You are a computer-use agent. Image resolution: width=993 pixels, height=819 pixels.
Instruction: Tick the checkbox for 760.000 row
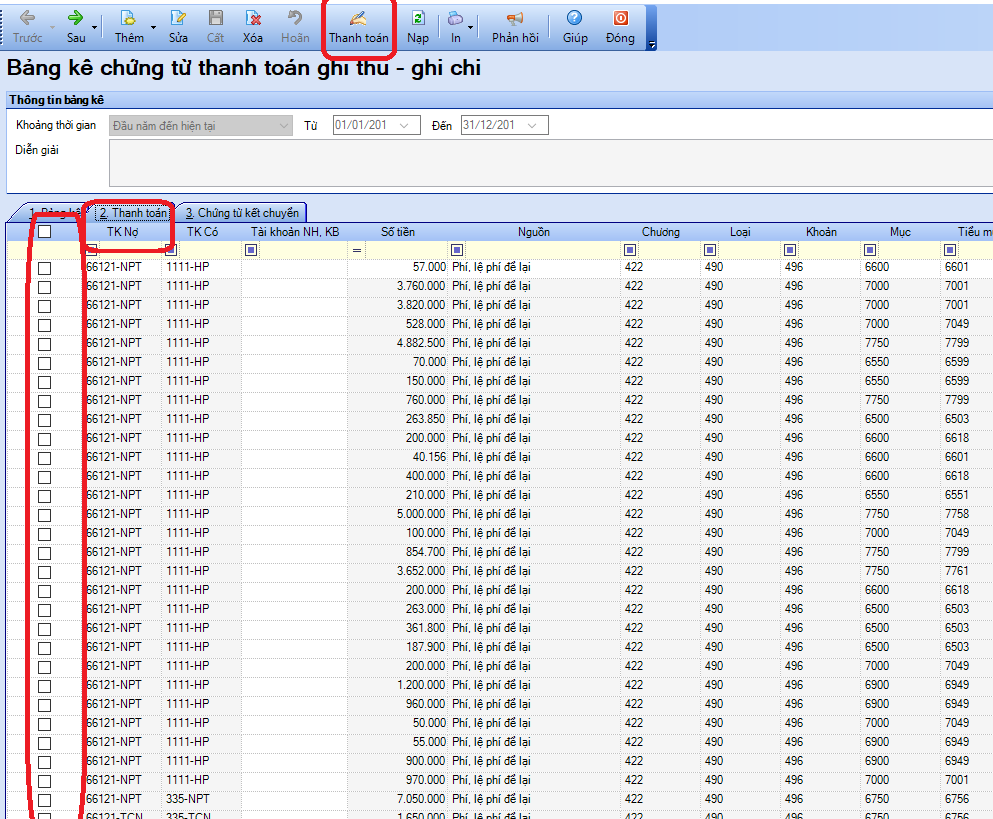44,402
